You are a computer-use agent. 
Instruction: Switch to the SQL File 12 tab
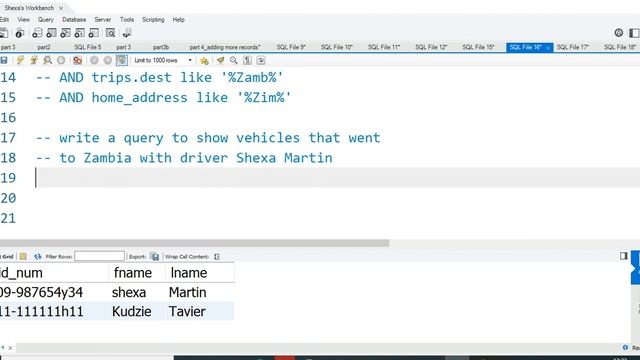(431, 47)
